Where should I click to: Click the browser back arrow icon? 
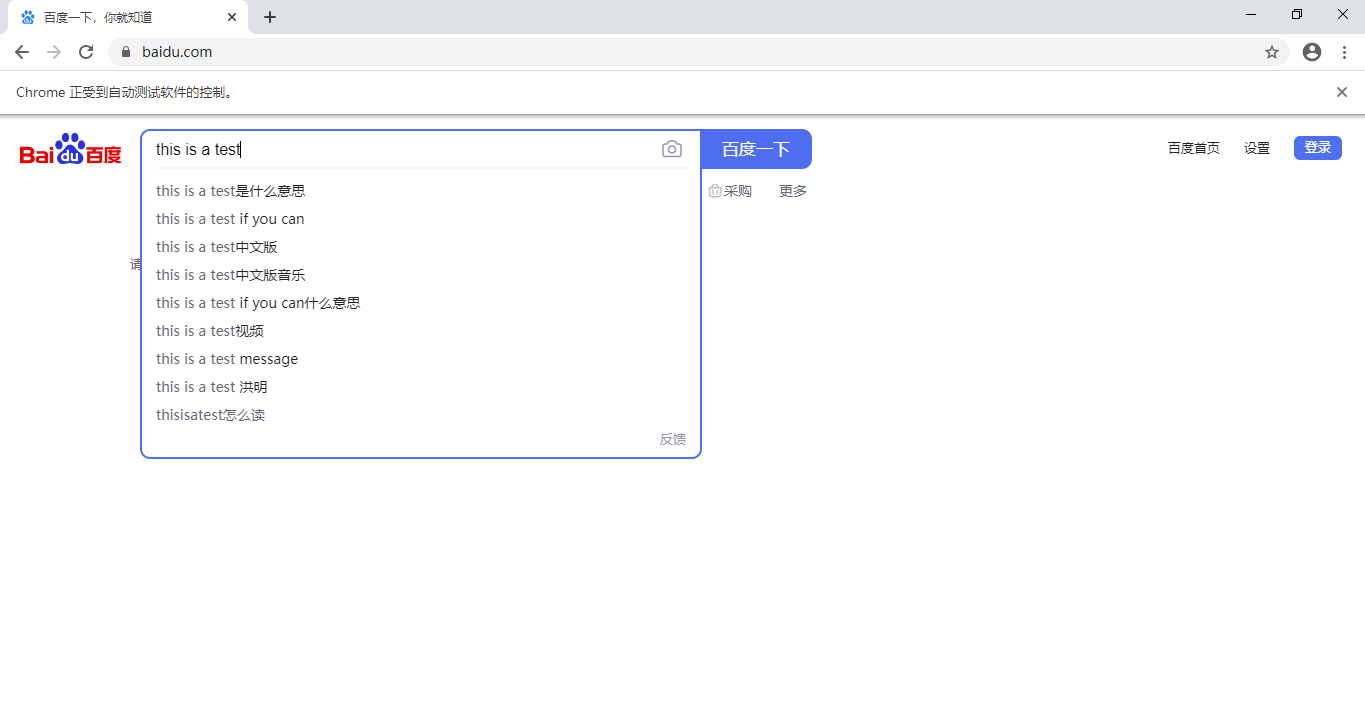[x=21, y=51]
